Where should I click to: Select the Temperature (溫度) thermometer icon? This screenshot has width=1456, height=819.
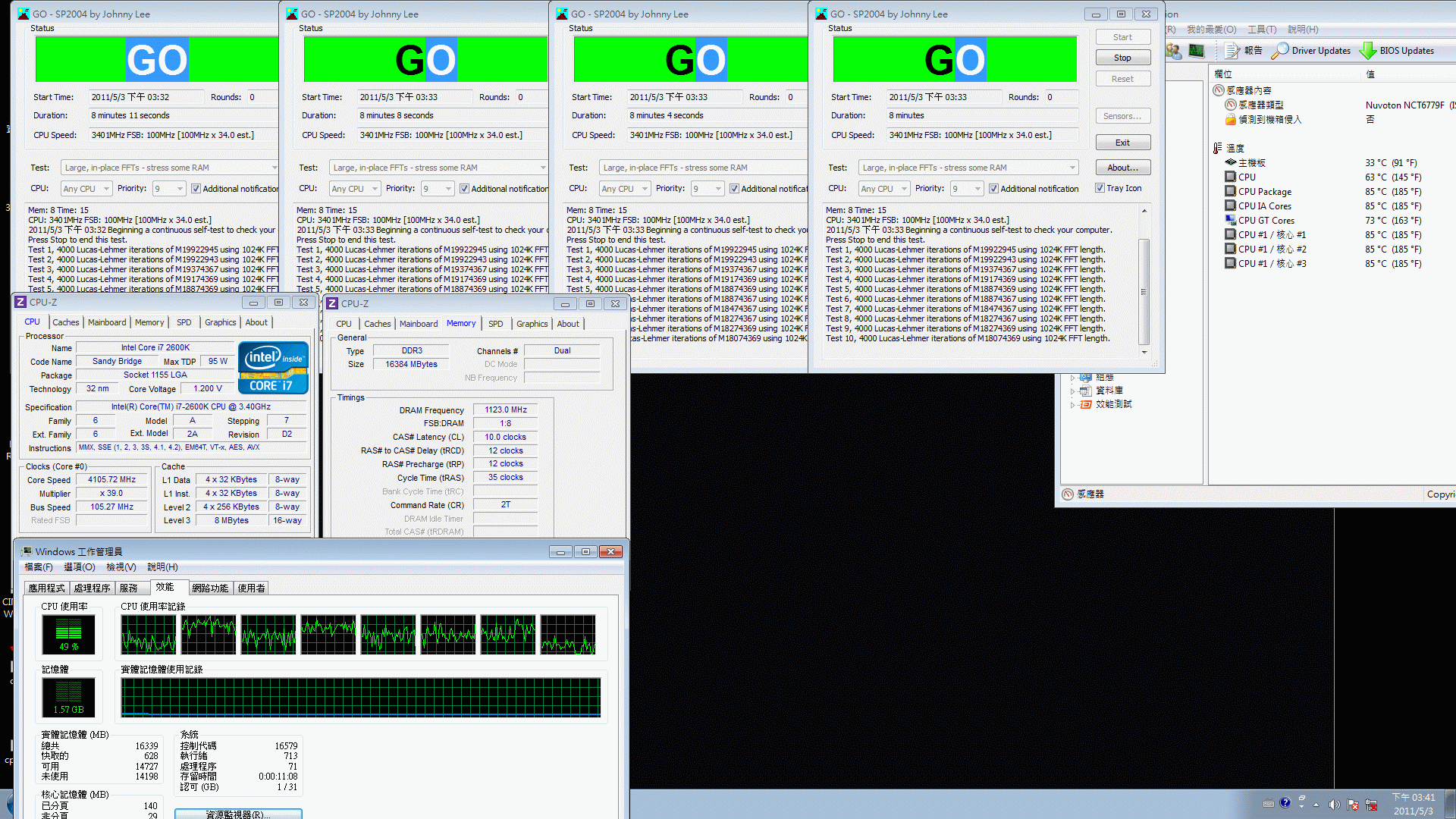click(x=1219, y=148)
